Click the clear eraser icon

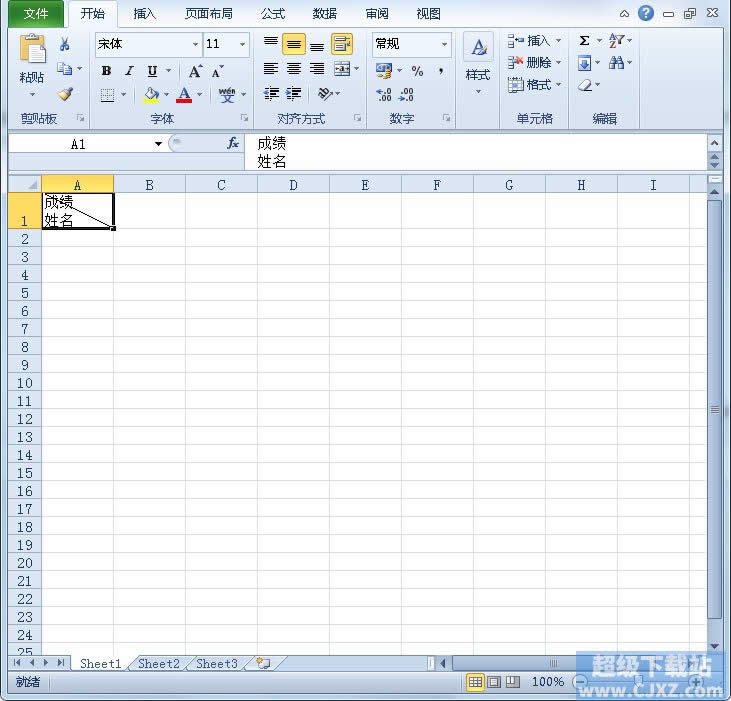tap(585, 85)
